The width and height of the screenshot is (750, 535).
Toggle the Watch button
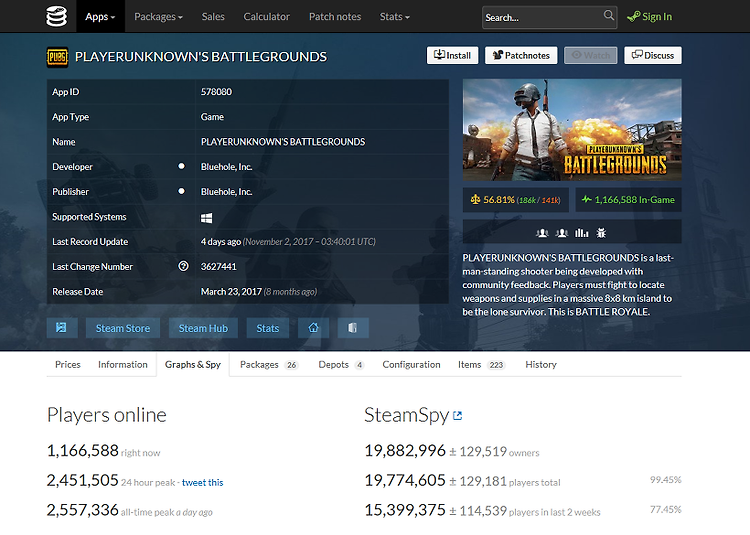pos(591,55)
